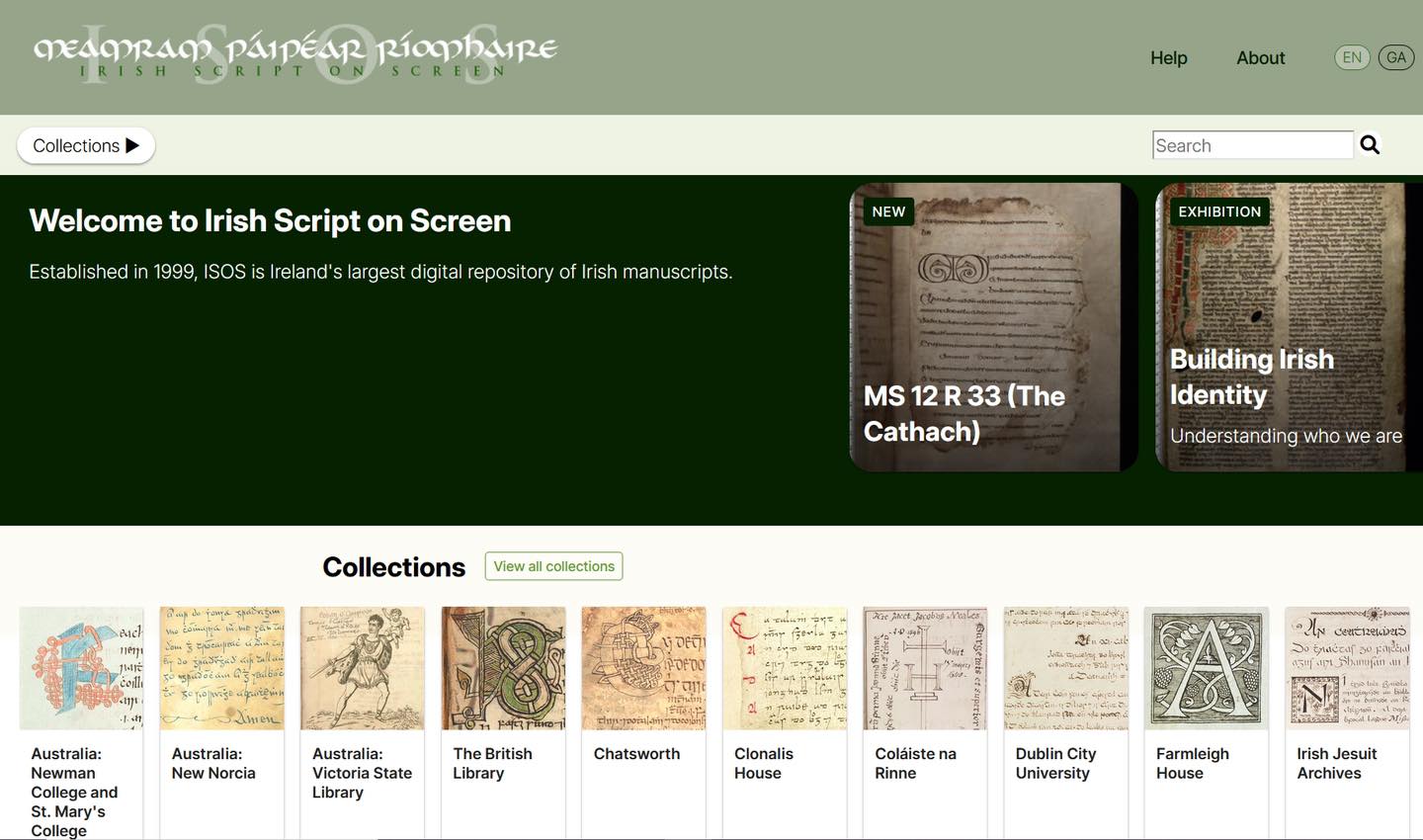
Task: Click the 'Understanding who we are' subtitle
Action: pyautogui.click(x=1286, y=436)
